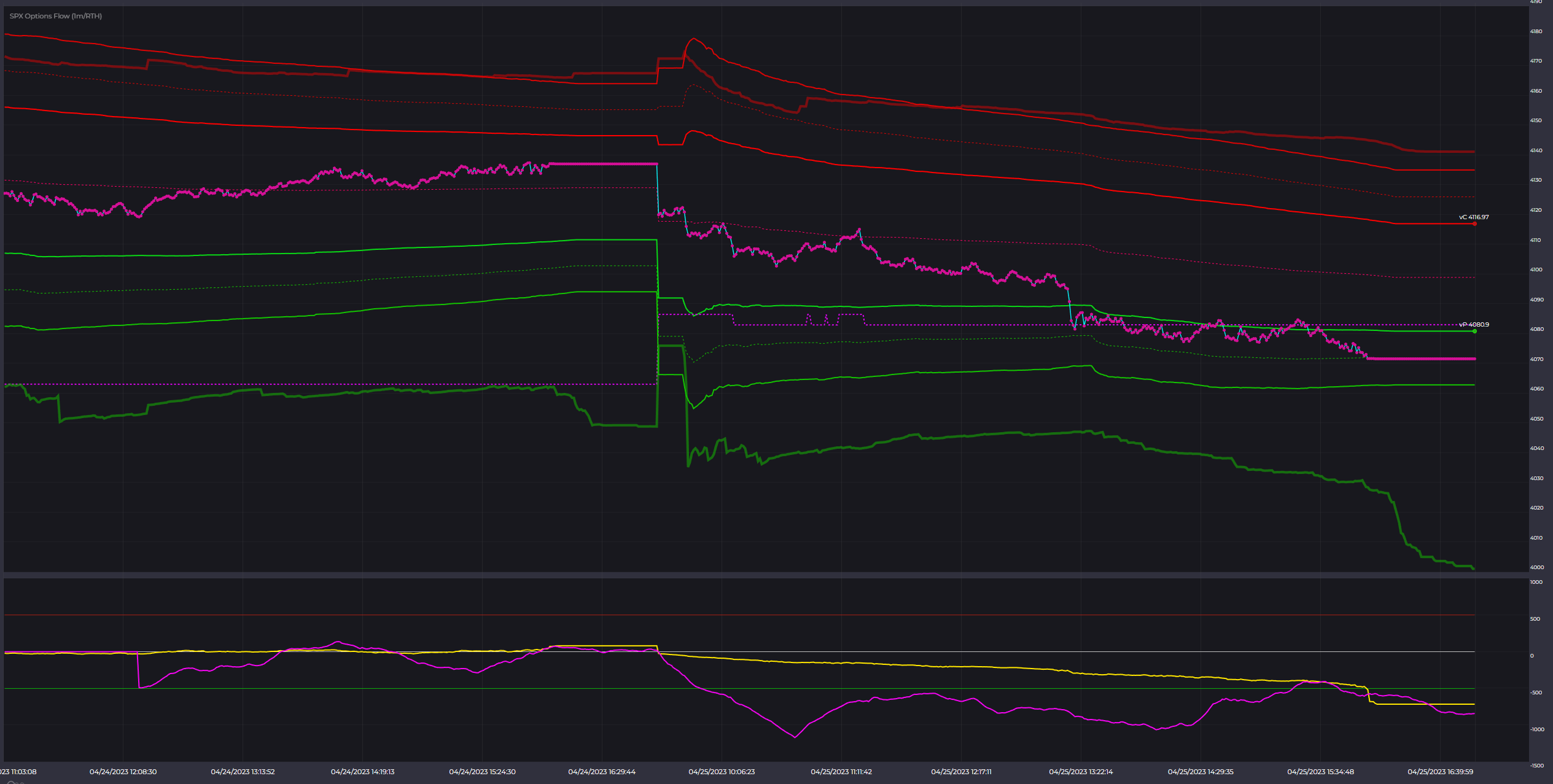1553x784 pixels.
Task: Click the -1000 label on the lower panel axis
Action: [1537, 729]
